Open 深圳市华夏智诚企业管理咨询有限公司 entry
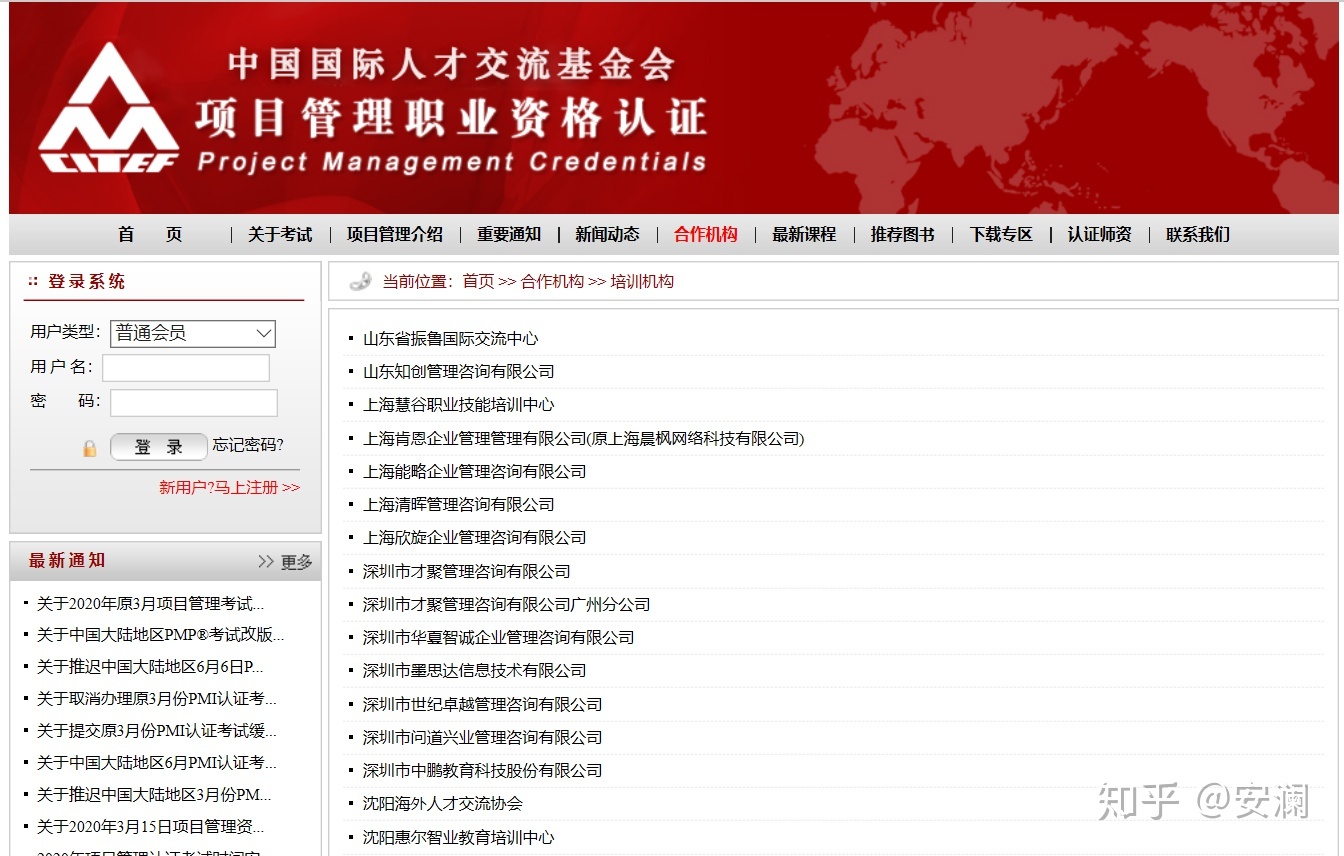The width and height of the screenshot is (1344, 856). [498, 637]
